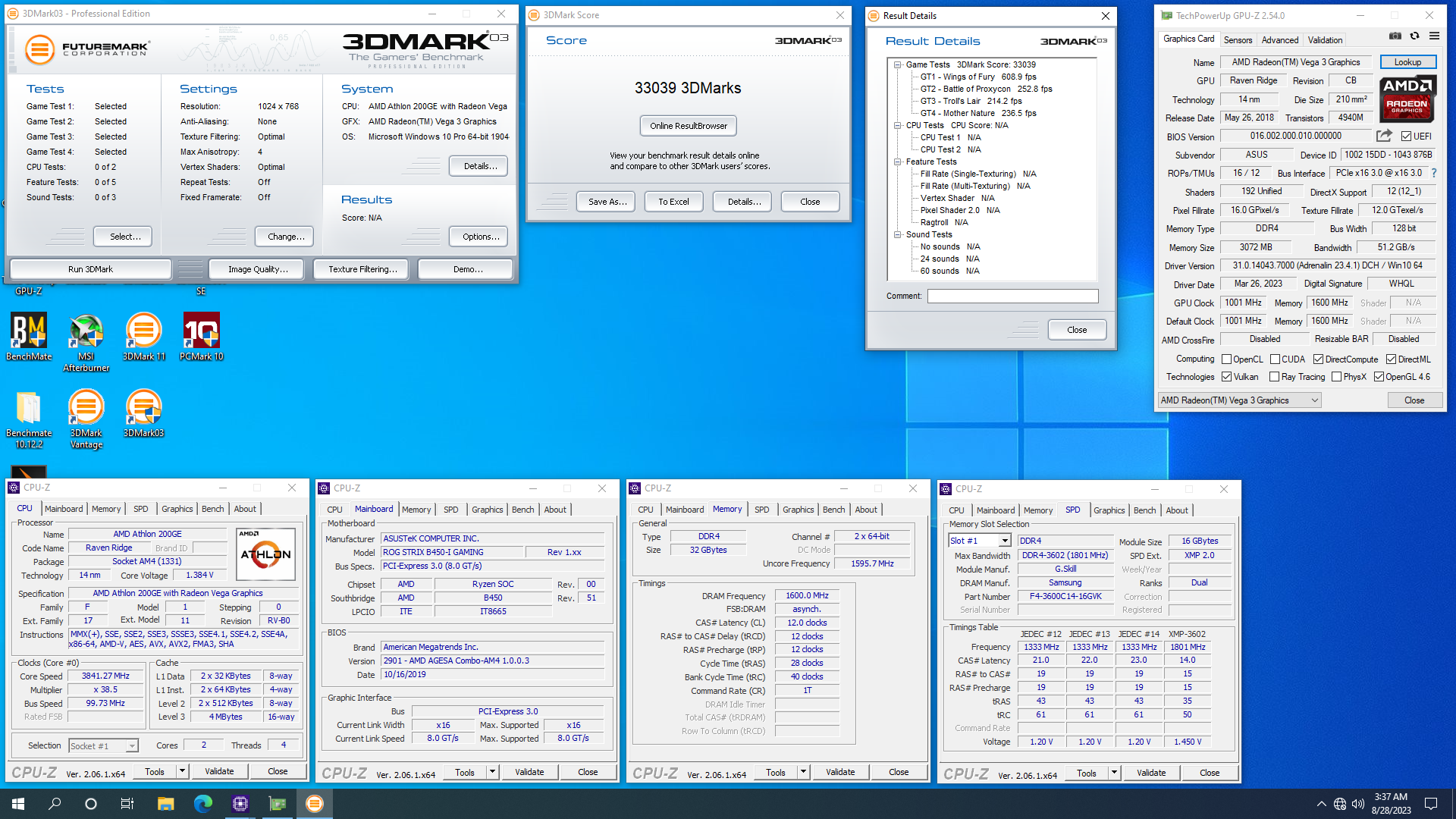Toggle the UEFI checkbox in GPU-Z
This screenshot has height=819, width=1456.
1407,136
